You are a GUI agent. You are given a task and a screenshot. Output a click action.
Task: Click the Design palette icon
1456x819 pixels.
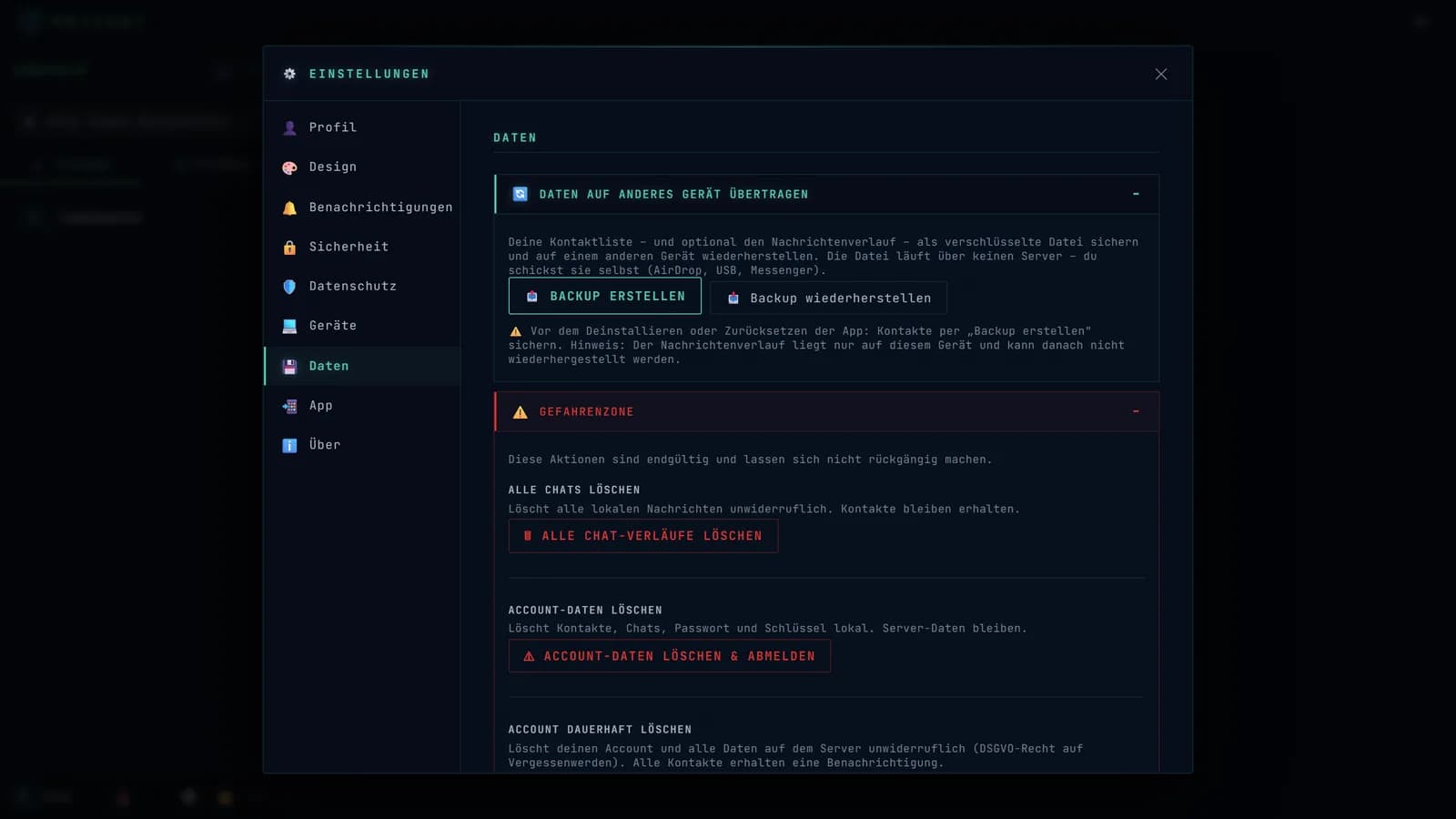(289, 167)
